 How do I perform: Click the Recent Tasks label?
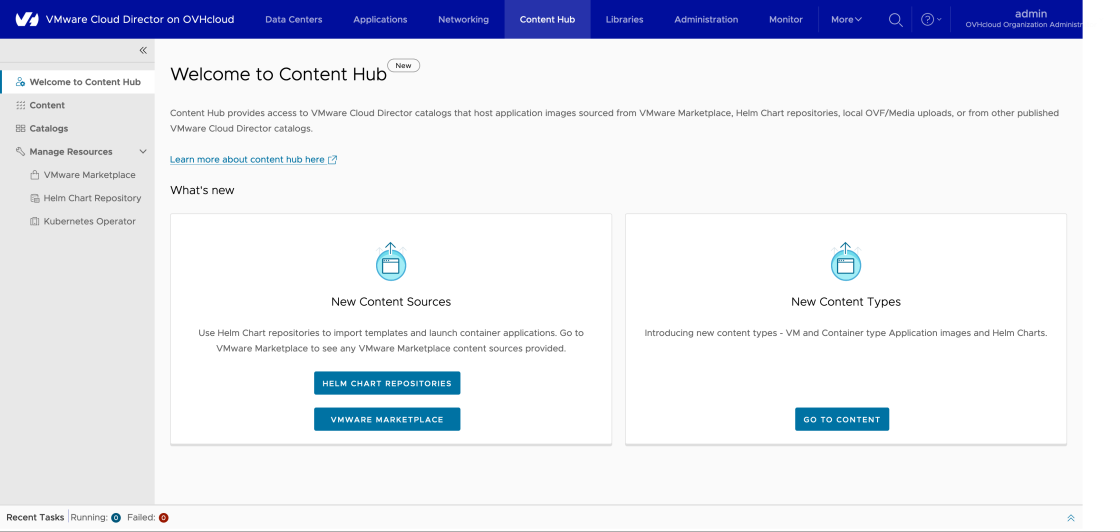(x=35, y=518)
